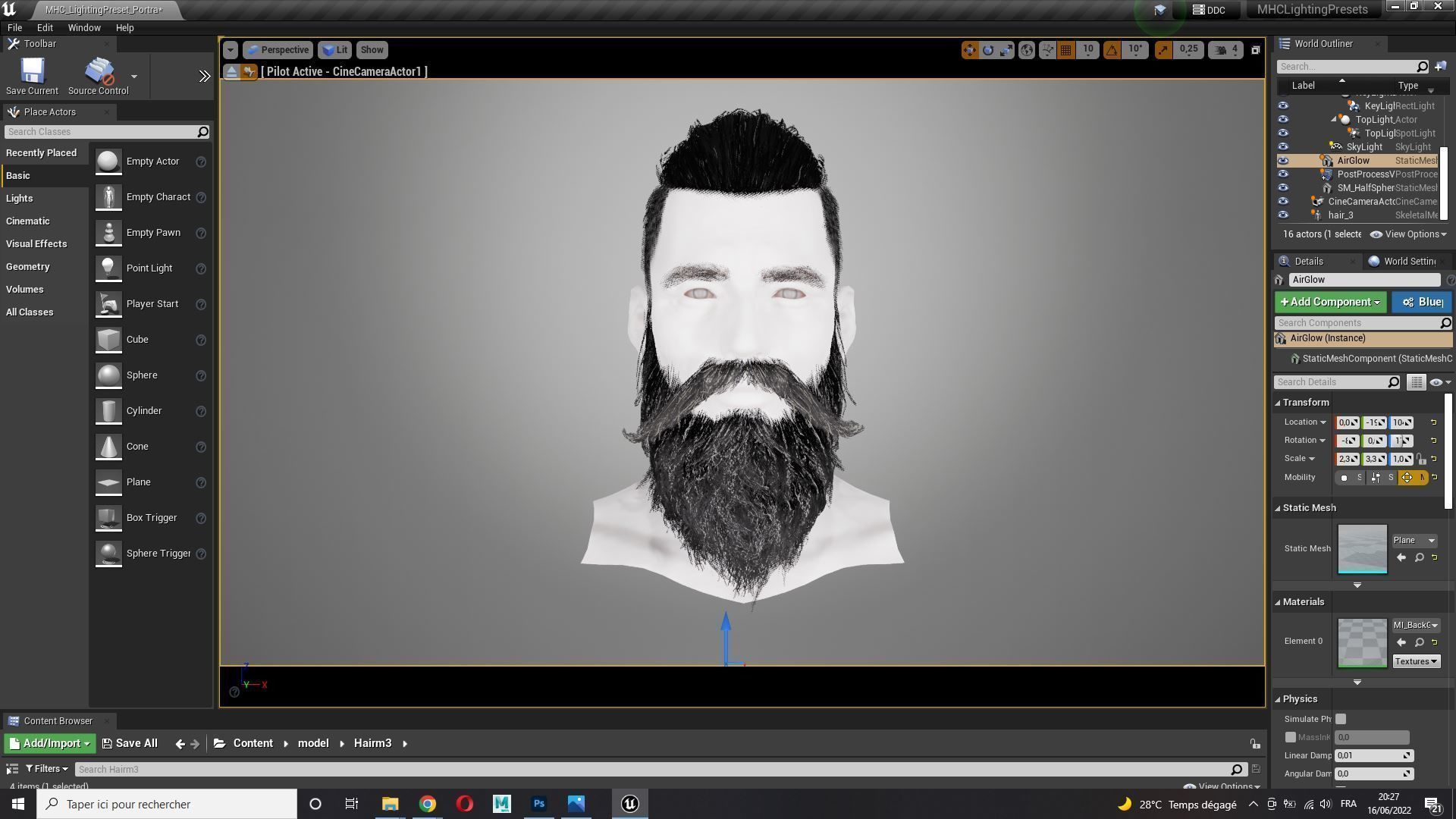The image size is (1456, 819).
Task: Collapse the Transform section
Action: [1278, 403]
